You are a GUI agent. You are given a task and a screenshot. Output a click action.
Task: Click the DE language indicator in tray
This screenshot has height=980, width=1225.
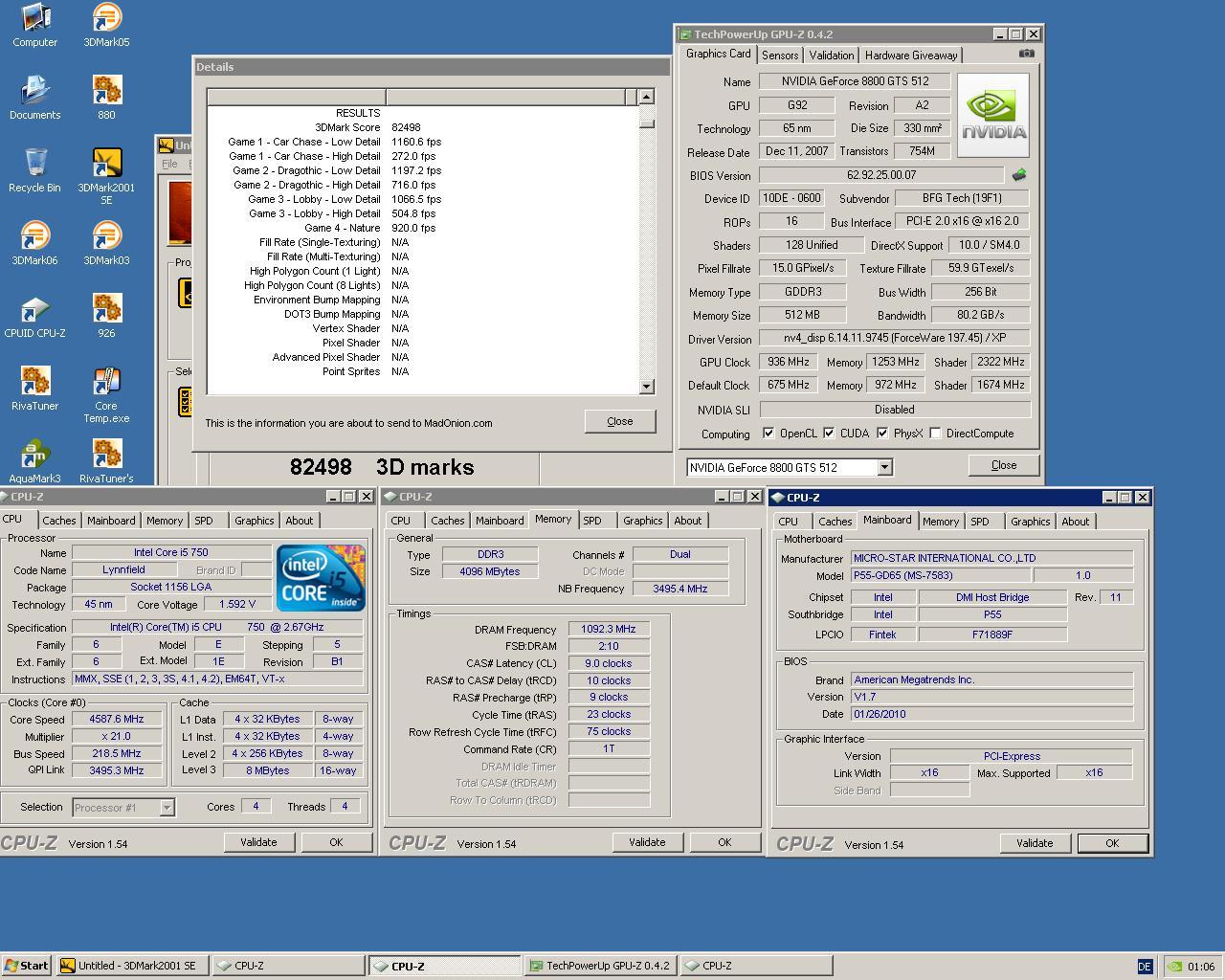point(1145,966)
